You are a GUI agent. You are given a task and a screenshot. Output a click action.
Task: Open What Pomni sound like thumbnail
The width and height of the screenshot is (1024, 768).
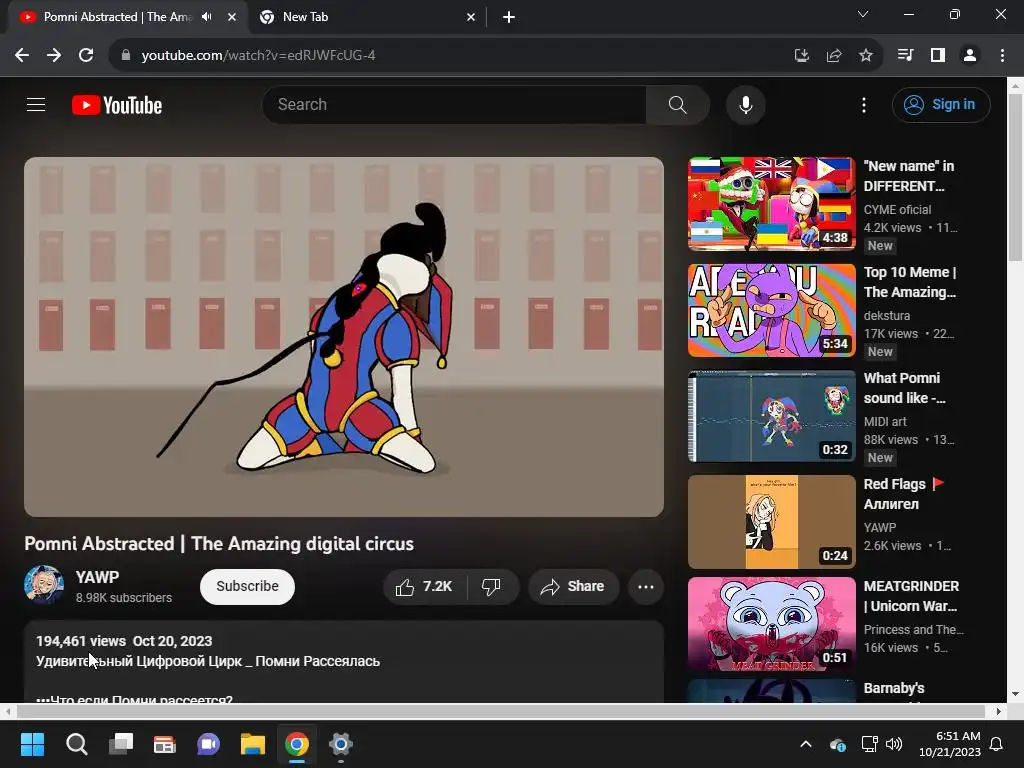click(x=771, y=416)
